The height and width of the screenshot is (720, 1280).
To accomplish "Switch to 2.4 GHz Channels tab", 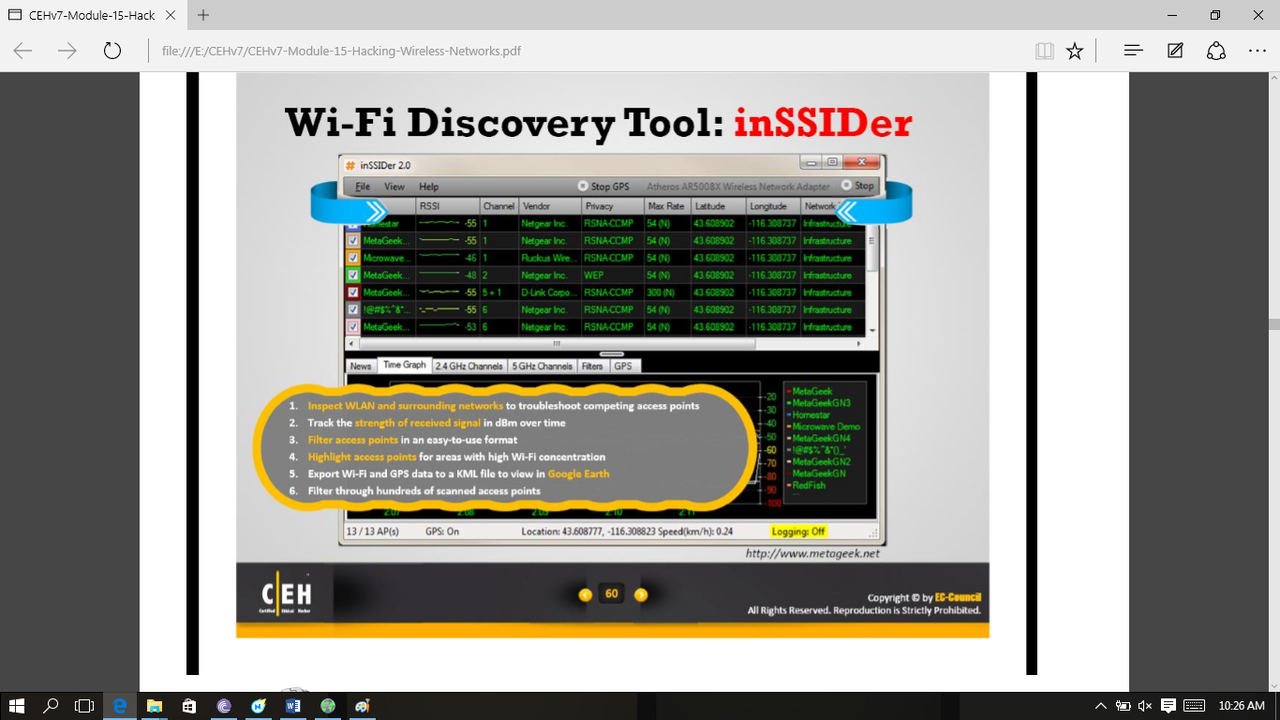I will point(468,366).
